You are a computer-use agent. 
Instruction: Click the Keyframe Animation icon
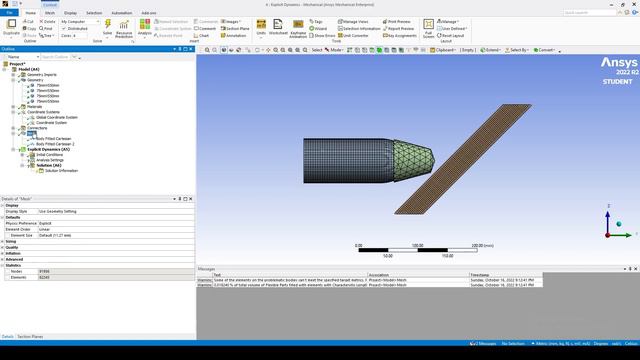tap(298, 24)
